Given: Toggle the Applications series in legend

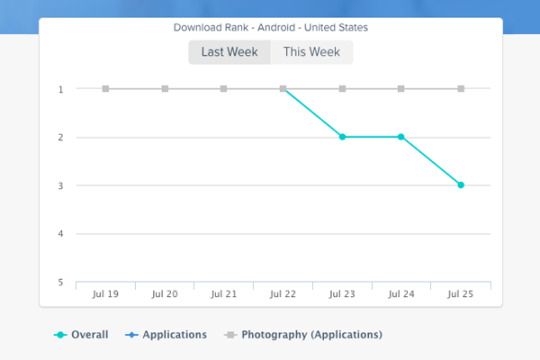Looking at the screenshot, I should pyautogui.click(x=166, y=335).
